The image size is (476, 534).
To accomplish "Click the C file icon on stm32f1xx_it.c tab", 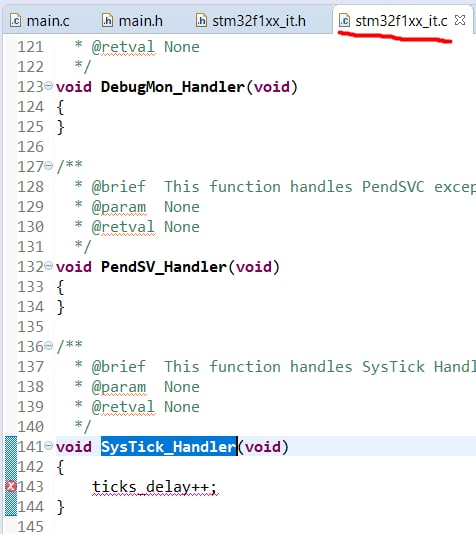I will click(x=344, y=21).
